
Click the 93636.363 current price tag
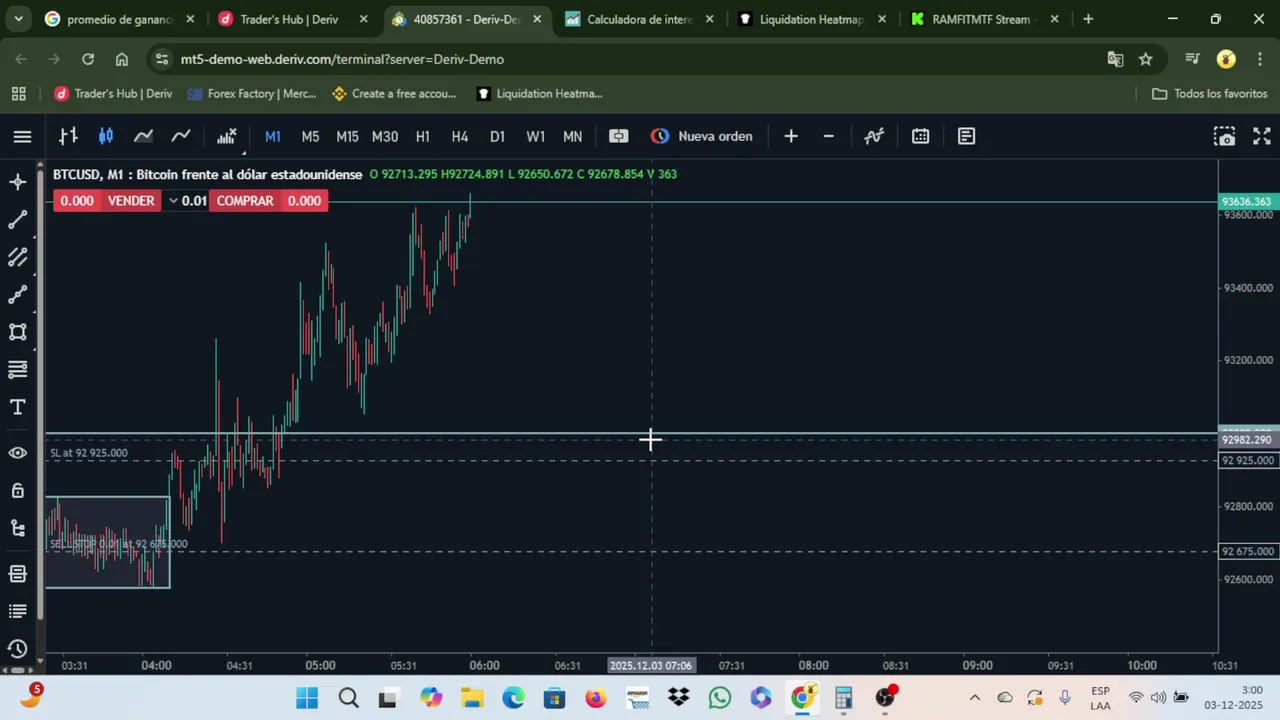(1246, 202)
